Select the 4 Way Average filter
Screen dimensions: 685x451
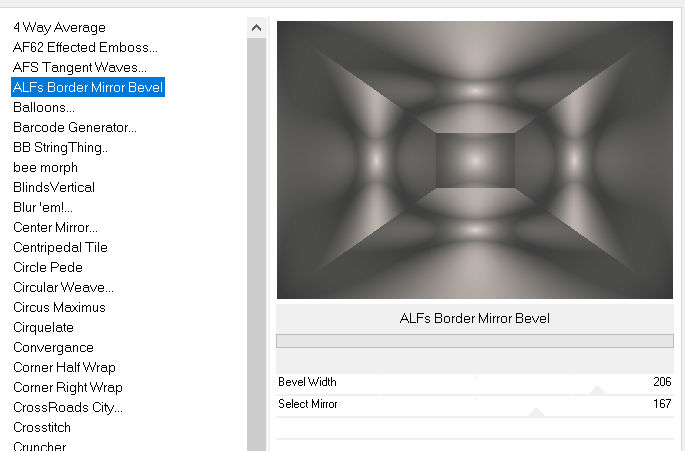pos(59,27)
